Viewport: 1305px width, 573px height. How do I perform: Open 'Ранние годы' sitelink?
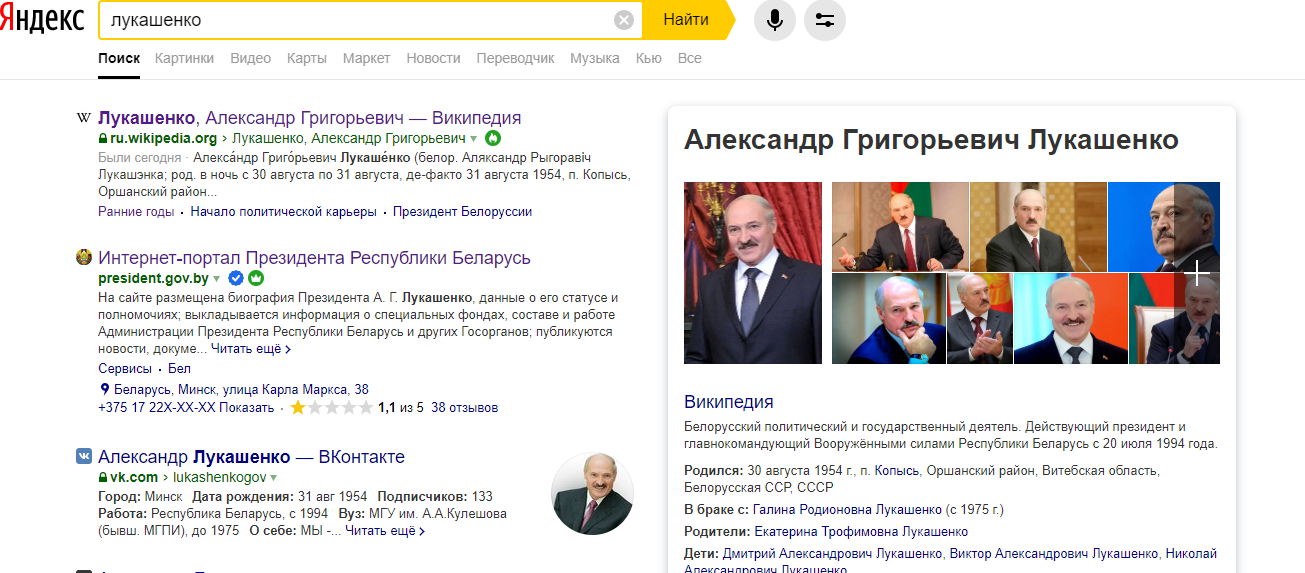136,212
